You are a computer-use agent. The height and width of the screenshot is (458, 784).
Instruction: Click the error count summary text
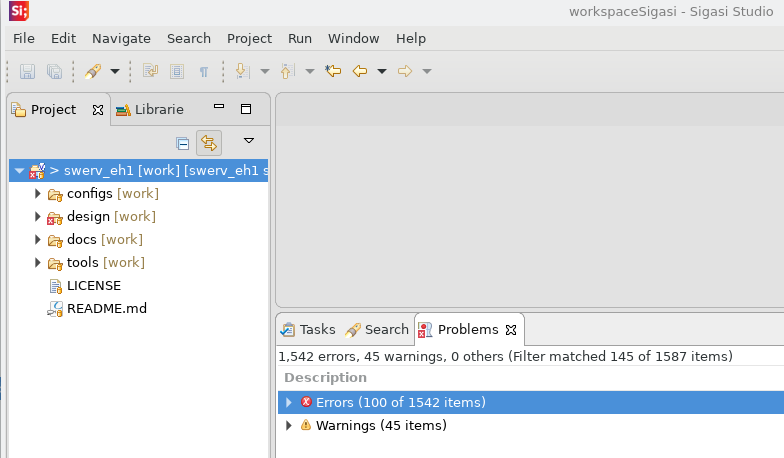point(506,356)
